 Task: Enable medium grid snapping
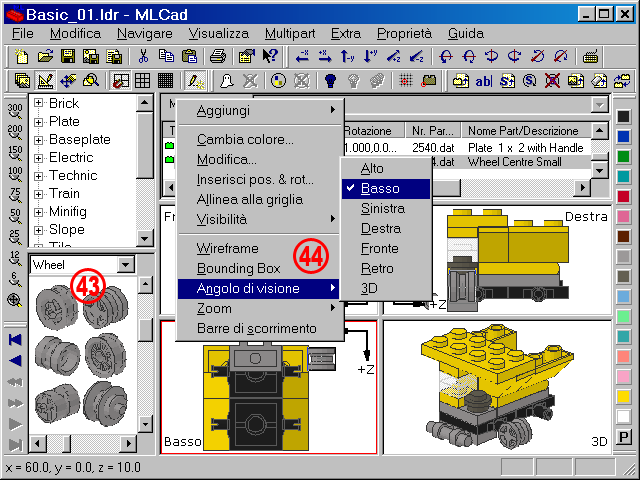[x=143, y=80]
